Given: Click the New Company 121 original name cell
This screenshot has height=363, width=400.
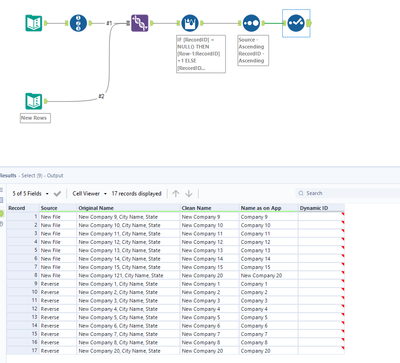Looking at the screenshot, I should (128, 275).
